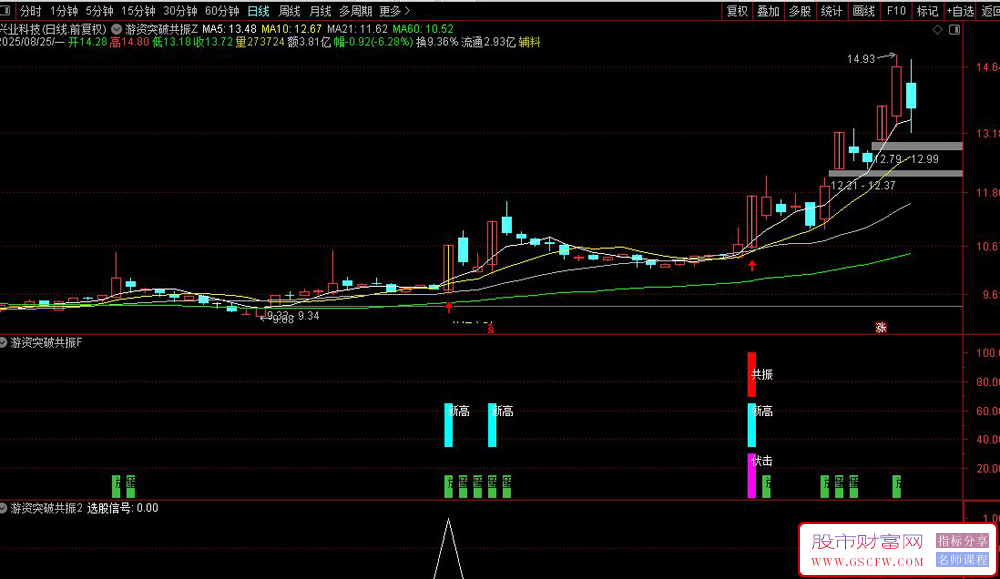Click the MA10: 12.67 value
1000x579 pixels.
click(x=291, y=29)
